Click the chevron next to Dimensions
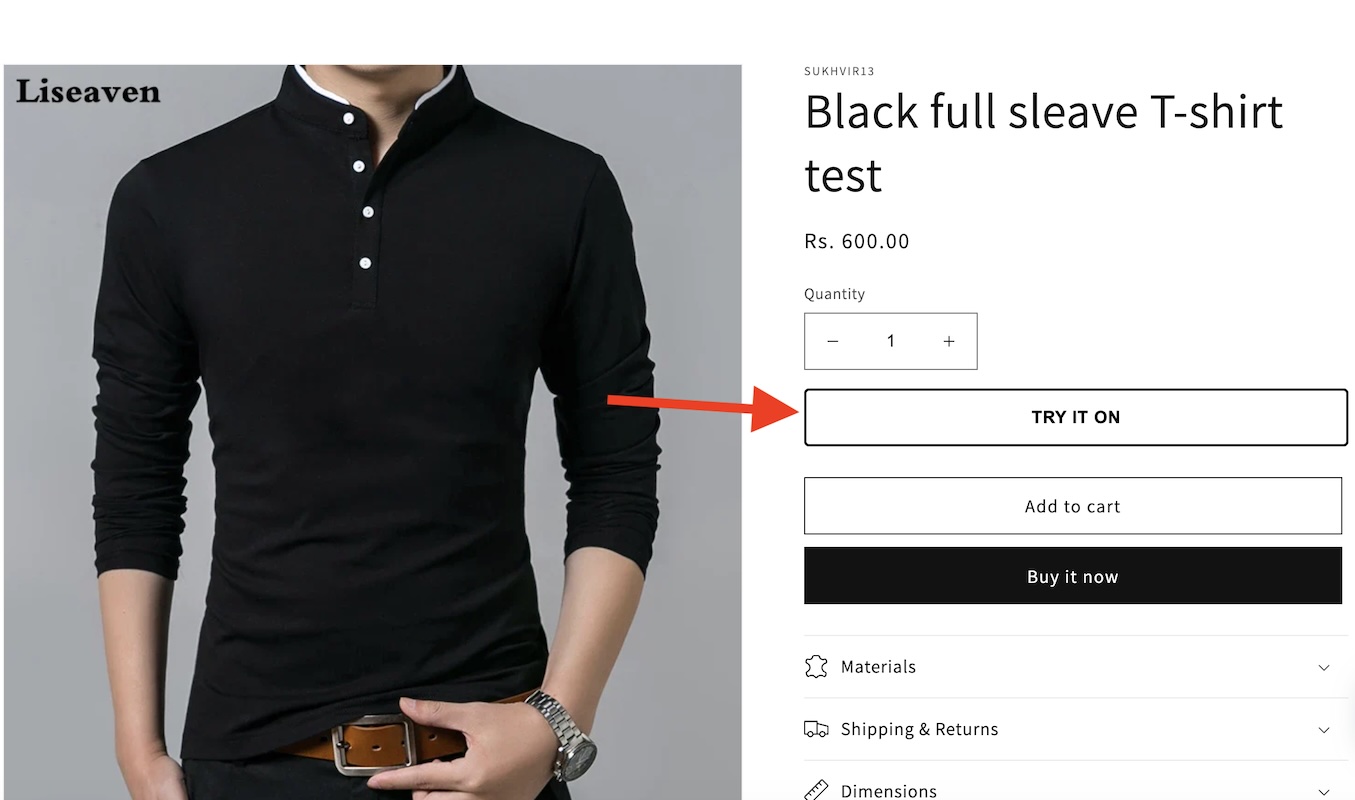 coord(1323,790)
